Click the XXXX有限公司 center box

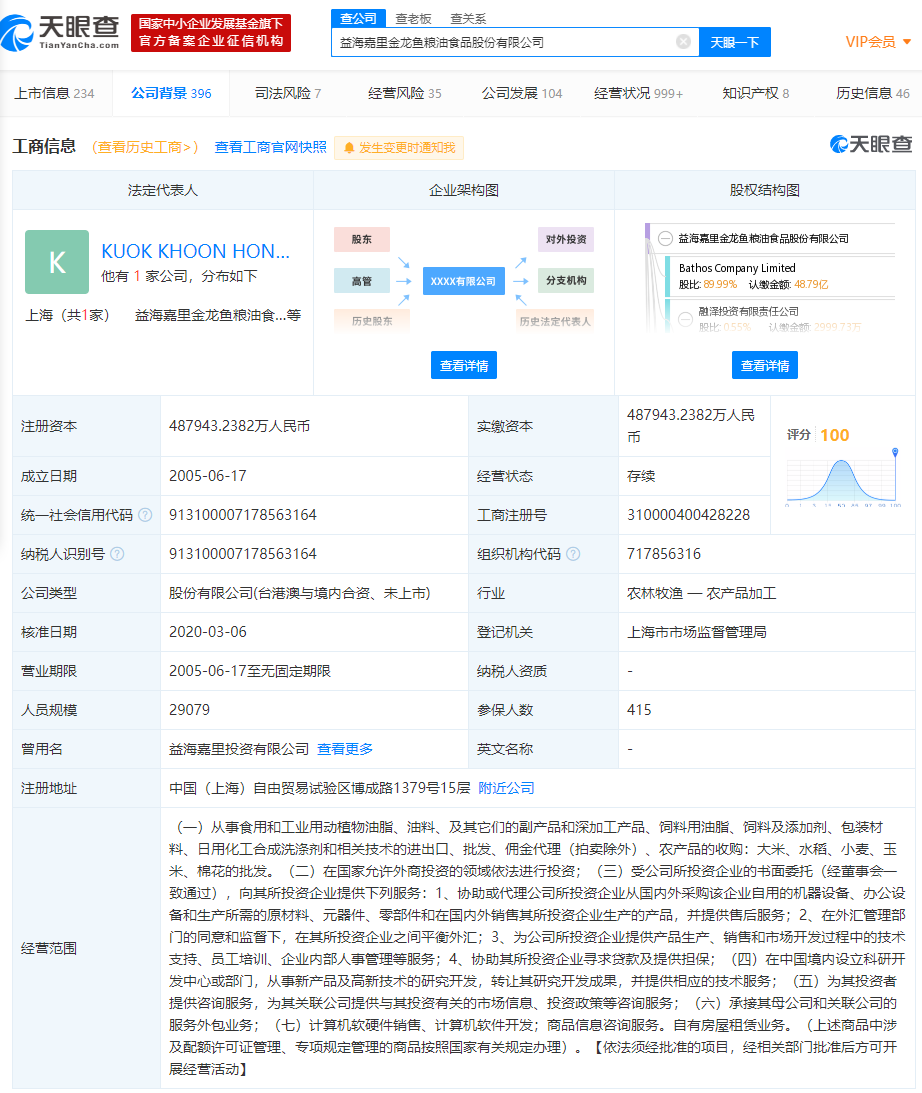point(463,282)
